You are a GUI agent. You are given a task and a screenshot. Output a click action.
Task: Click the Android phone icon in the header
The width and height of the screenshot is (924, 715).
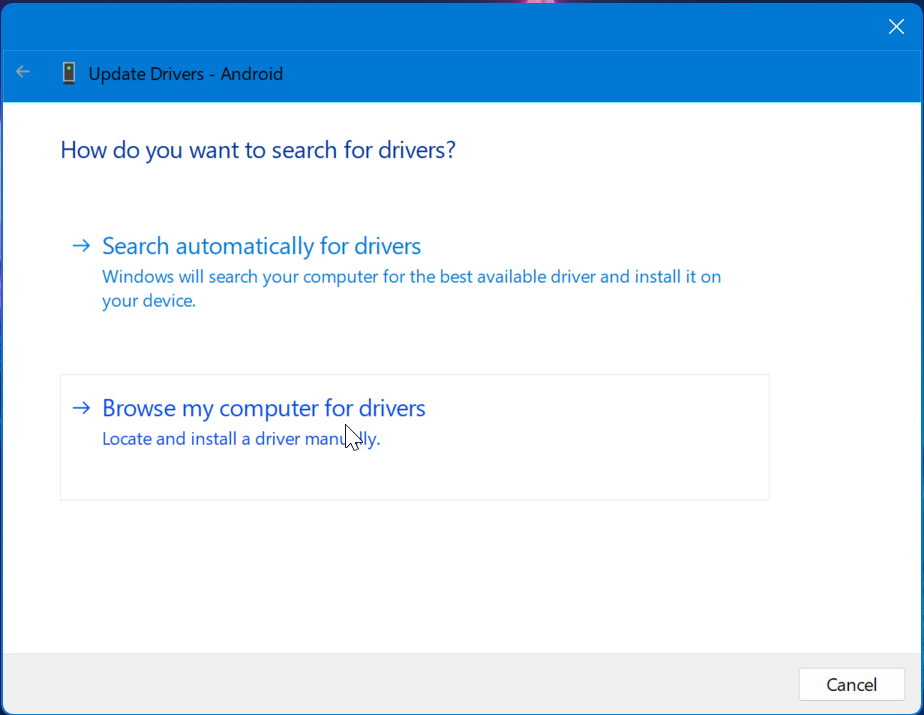pyautogui.click(x=68, y=73)
